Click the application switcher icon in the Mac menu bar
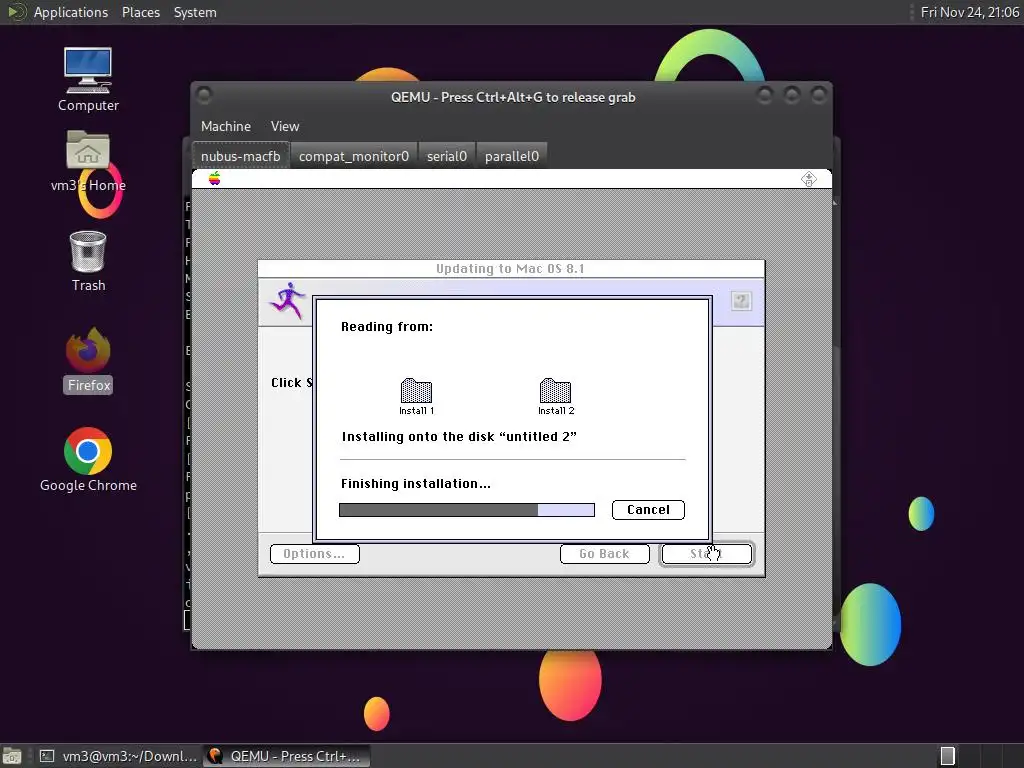This screenshot has height=768, width=1024. coord(808,178)
